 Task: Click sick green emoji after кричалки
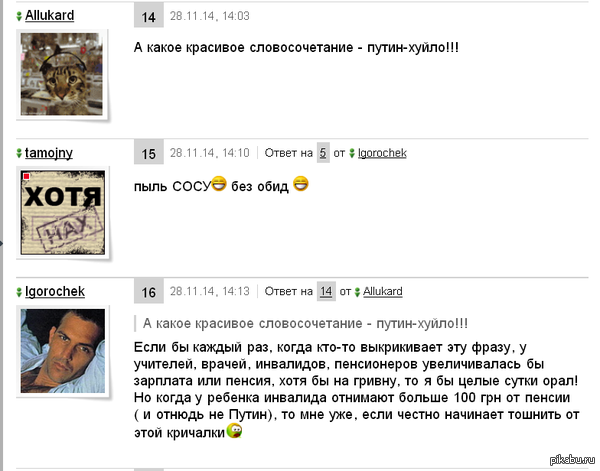tap(234, 430)
